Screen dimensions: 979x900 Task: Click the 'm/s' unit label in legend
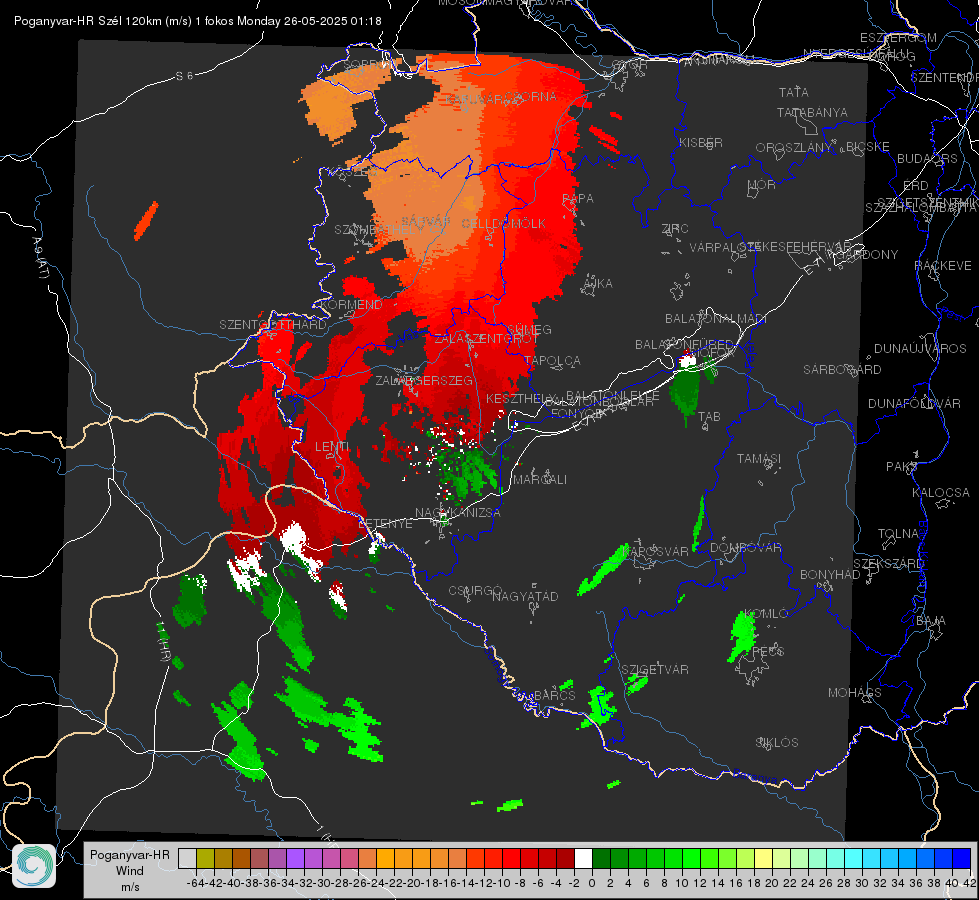[x=130, y=887]
